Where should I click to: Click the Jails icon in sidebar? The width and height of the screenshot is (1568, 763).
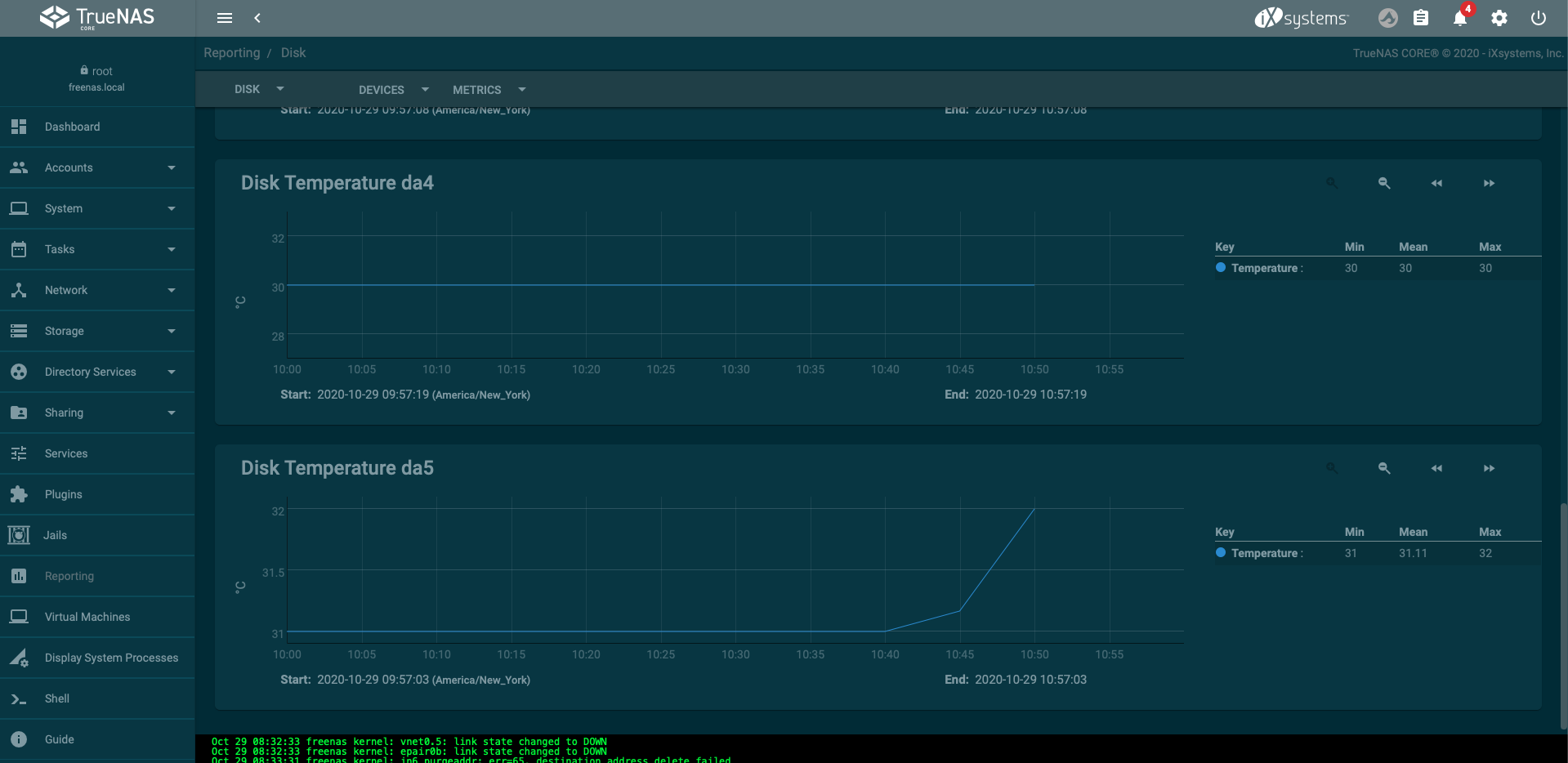click(x=19, y=535)
